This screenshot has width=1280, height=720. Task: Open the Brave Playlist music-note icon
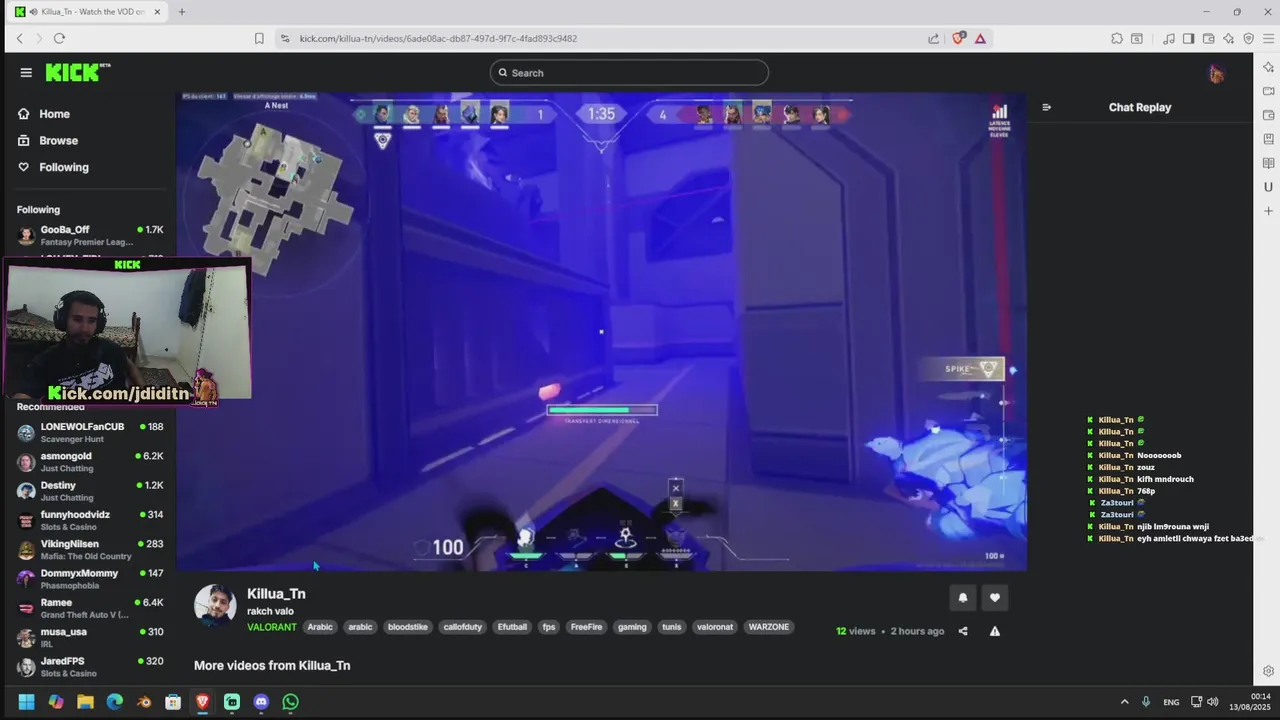click(1169, 38)
